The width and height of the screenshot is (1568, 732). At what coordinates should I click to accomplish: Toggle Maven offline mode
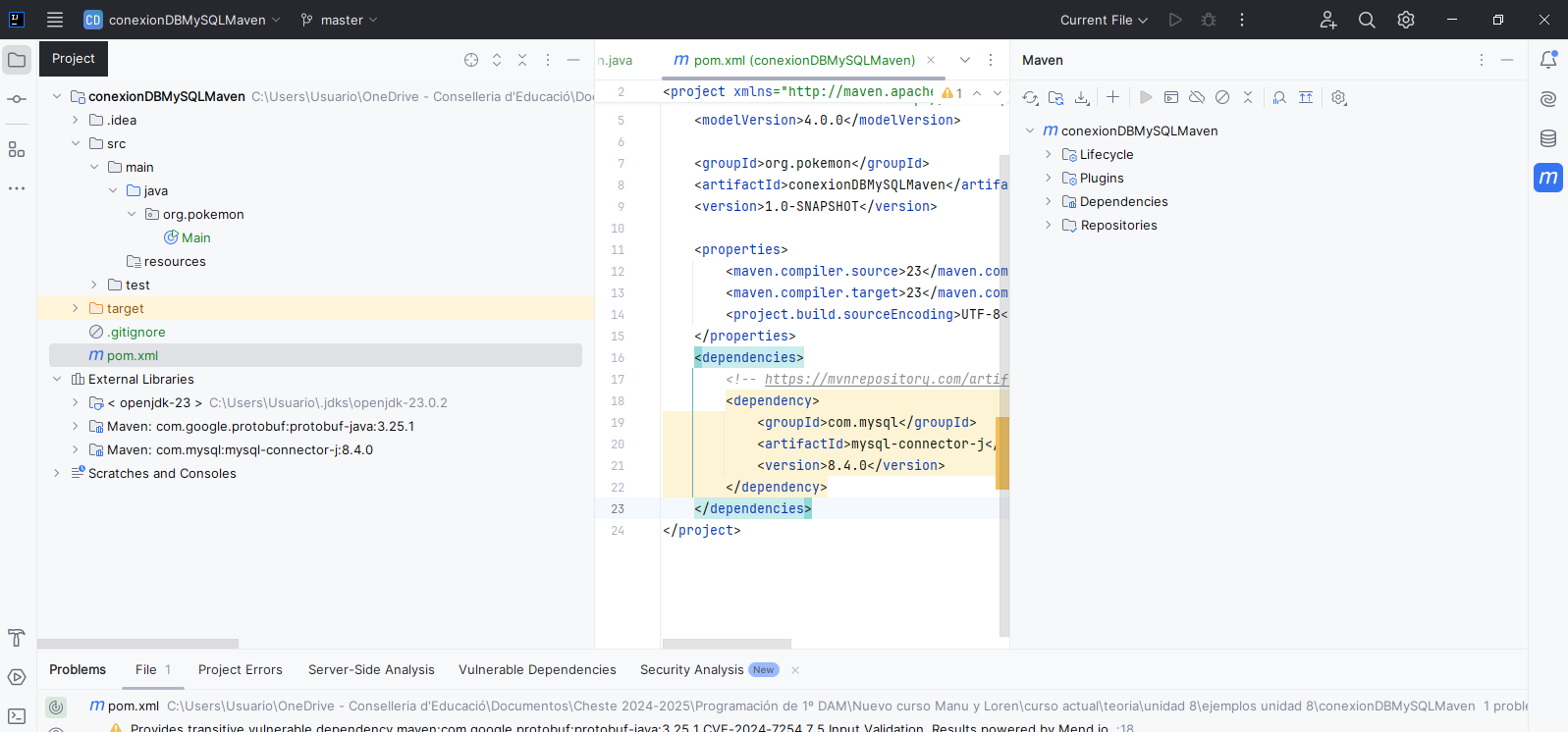point(1197,97)
